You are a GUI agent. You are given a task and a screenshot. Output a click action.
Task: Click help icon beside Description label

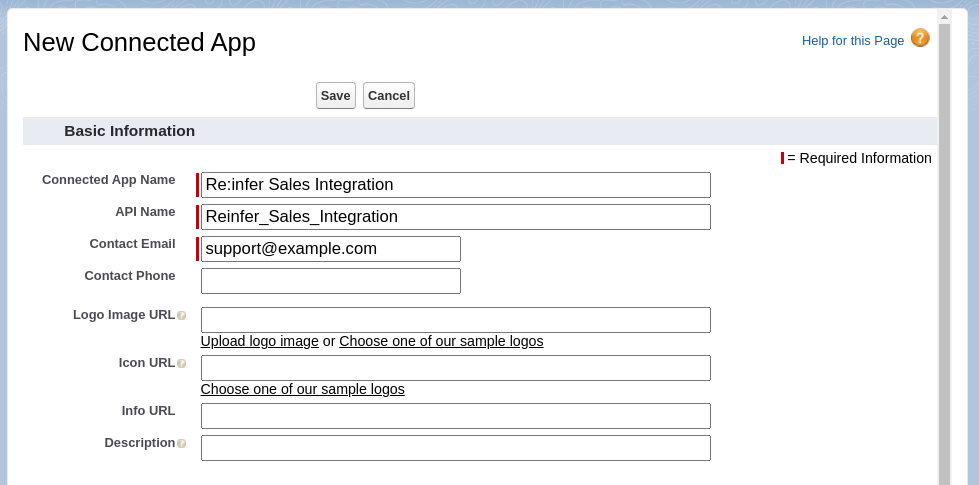[x=182, y=443]
